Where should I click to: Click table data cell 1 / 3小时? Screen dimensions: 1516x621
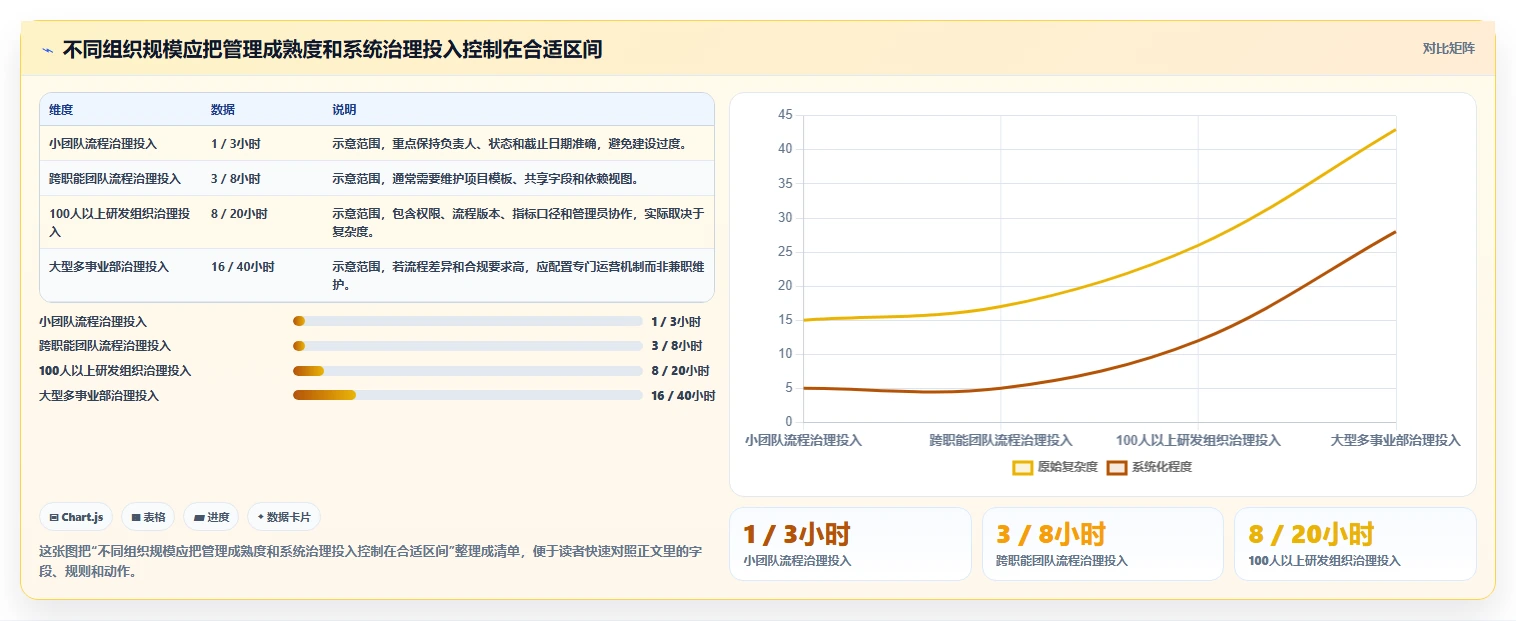pos(236,144)
